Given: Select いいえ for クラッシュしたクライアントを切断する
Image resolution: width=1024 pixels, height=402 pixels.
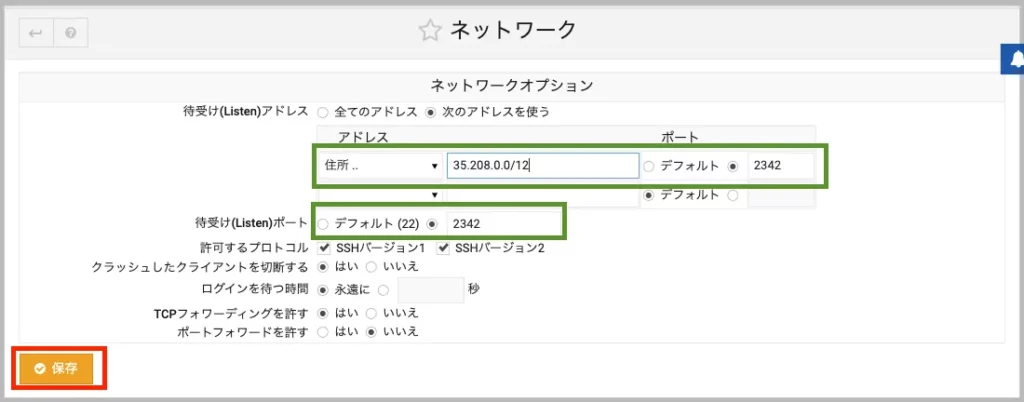Looking at the screenshot, I should pos(371,267).
